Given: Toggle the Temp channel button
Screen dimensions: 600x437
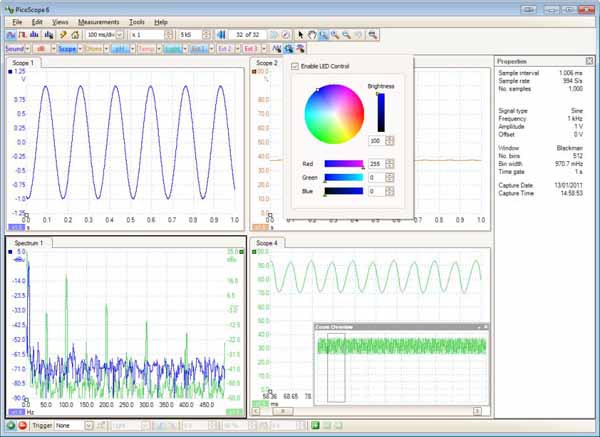Looking at the screenshot, I should [146, 49].
